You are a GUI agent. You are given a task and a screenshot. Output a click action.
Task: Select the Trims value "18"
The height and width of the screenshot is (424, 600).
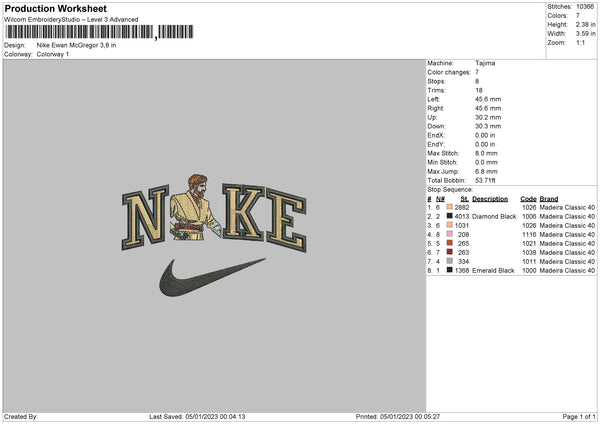coord(479,90)
